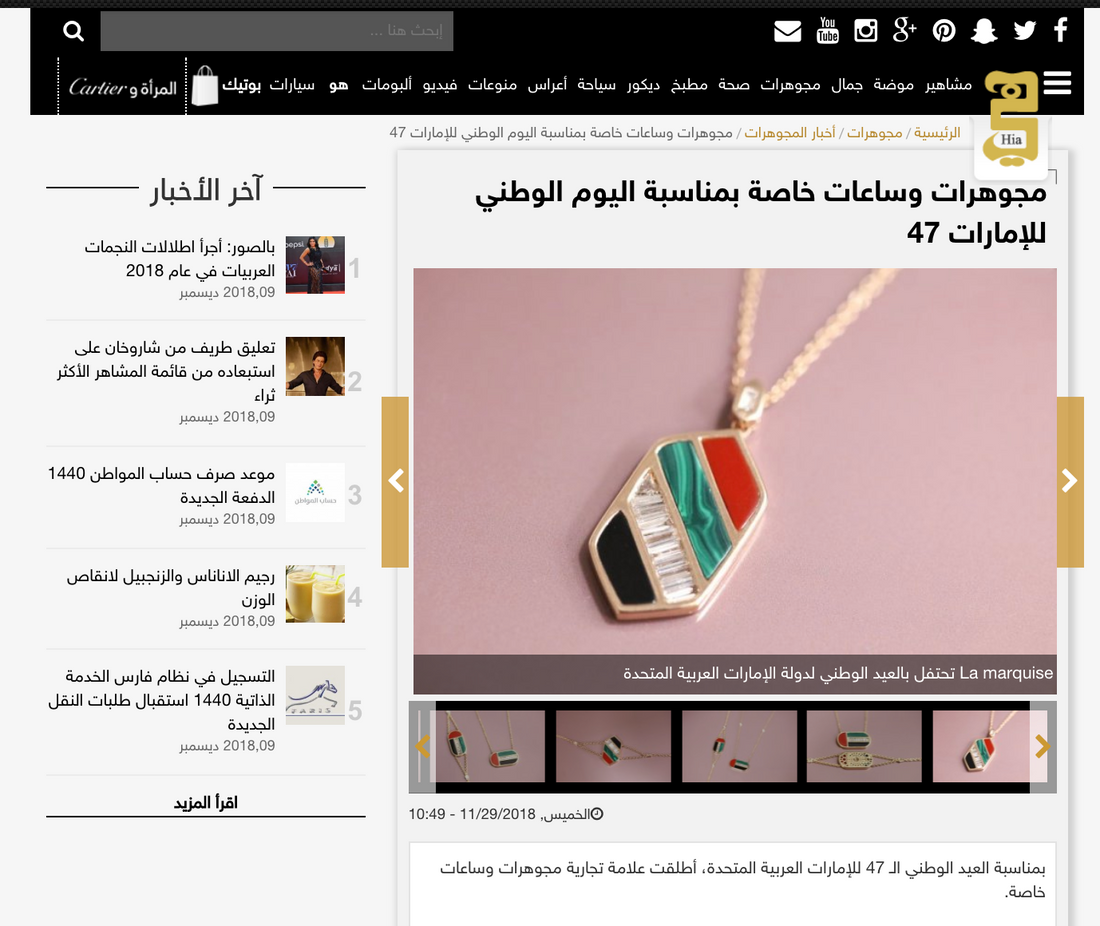
Task: Expand the hamburger main menu
Action: pos(1057,83)
